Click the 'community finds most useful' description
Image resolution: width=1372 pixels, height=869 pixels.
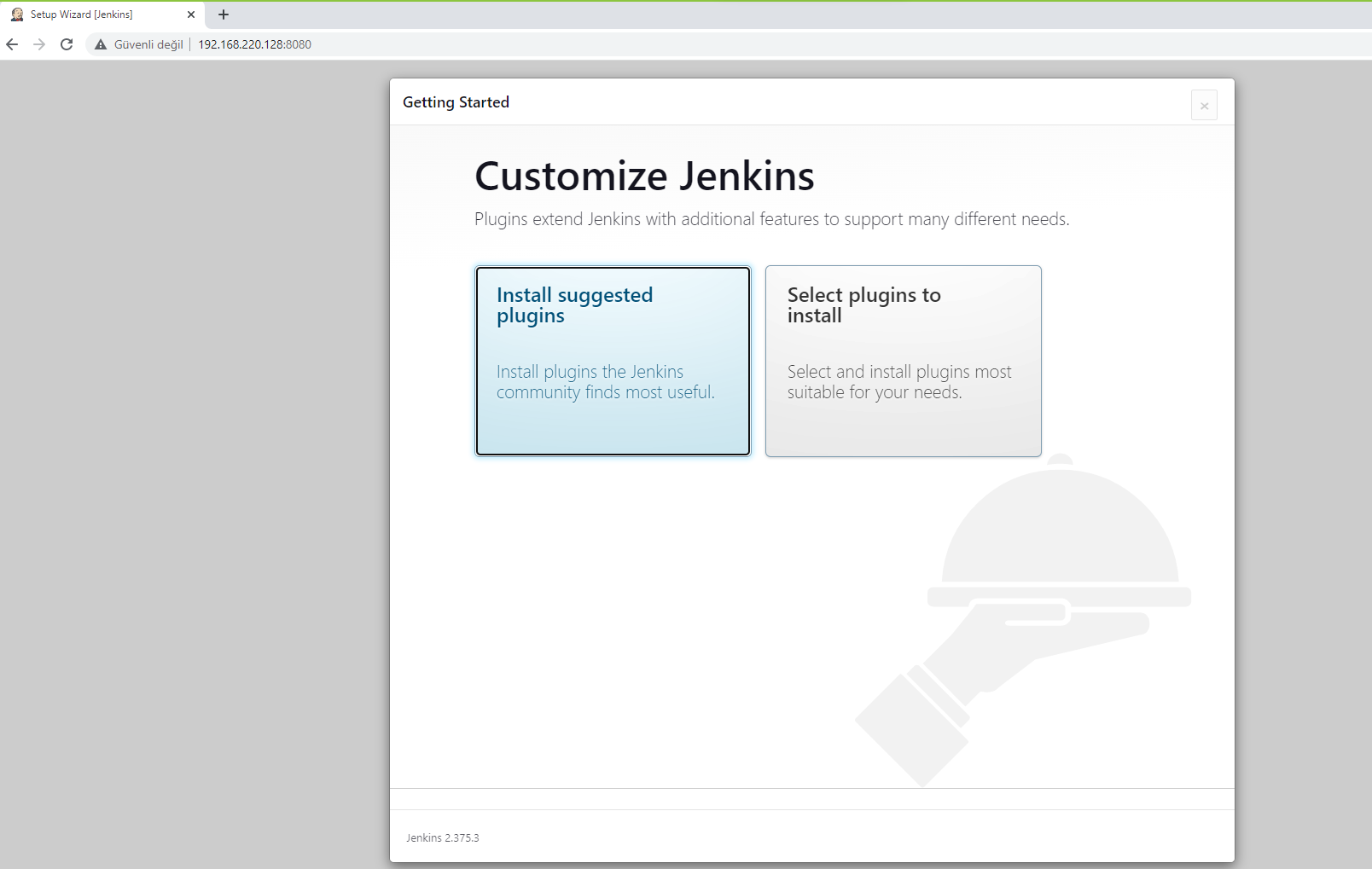(605, 392)
